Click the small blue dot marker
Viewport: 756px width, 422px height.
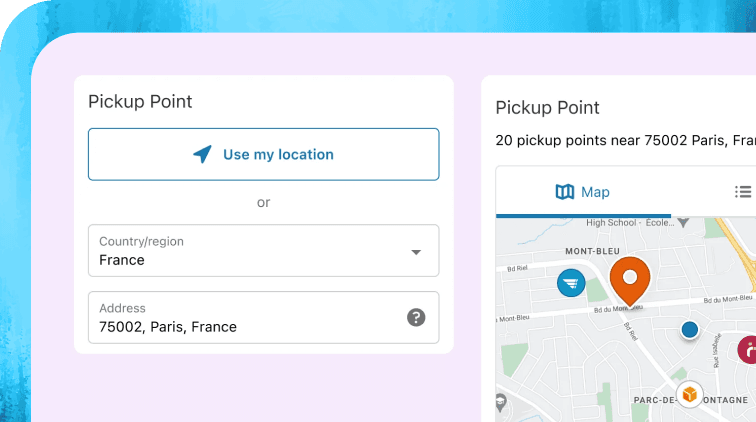tap(689, 329)
